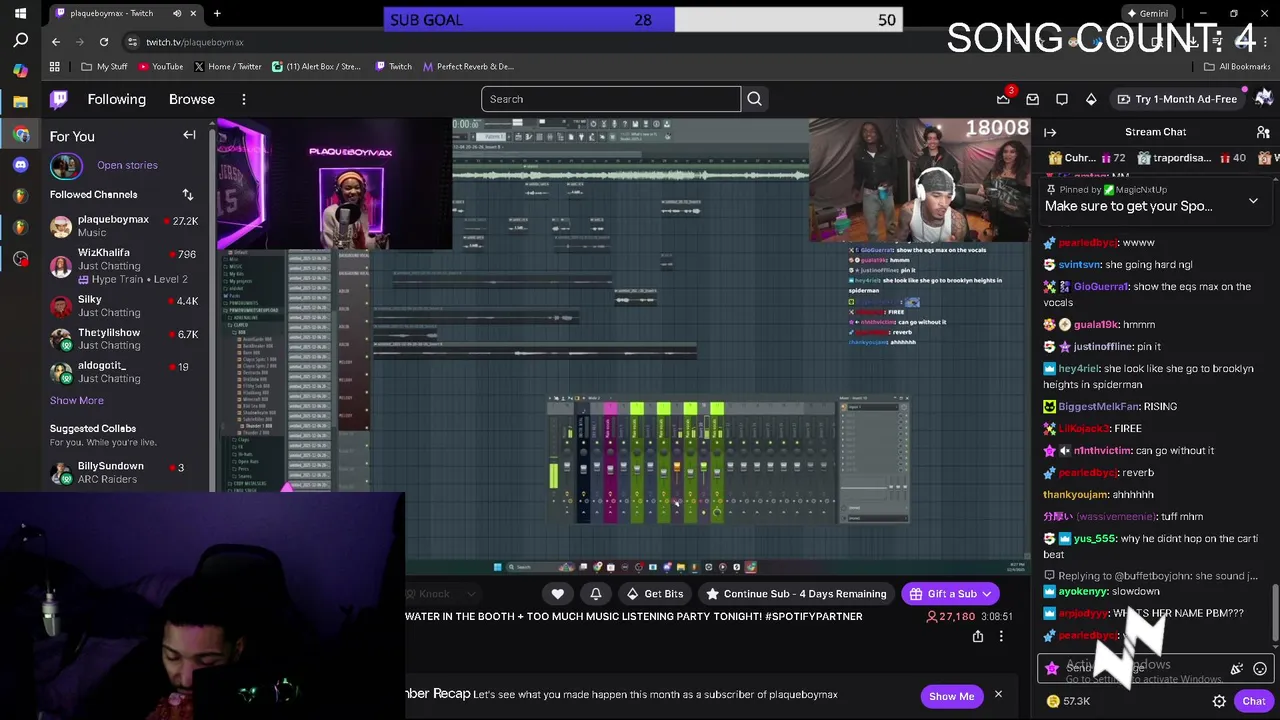Open All Bookmarks folder
1280x720 pixels.
1237,67
